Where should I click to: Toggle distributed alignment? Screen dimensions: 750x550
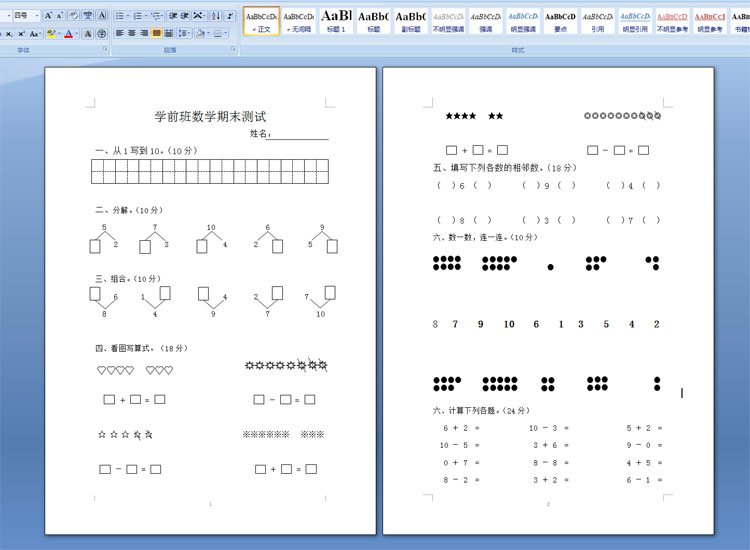tap(168, 33)
